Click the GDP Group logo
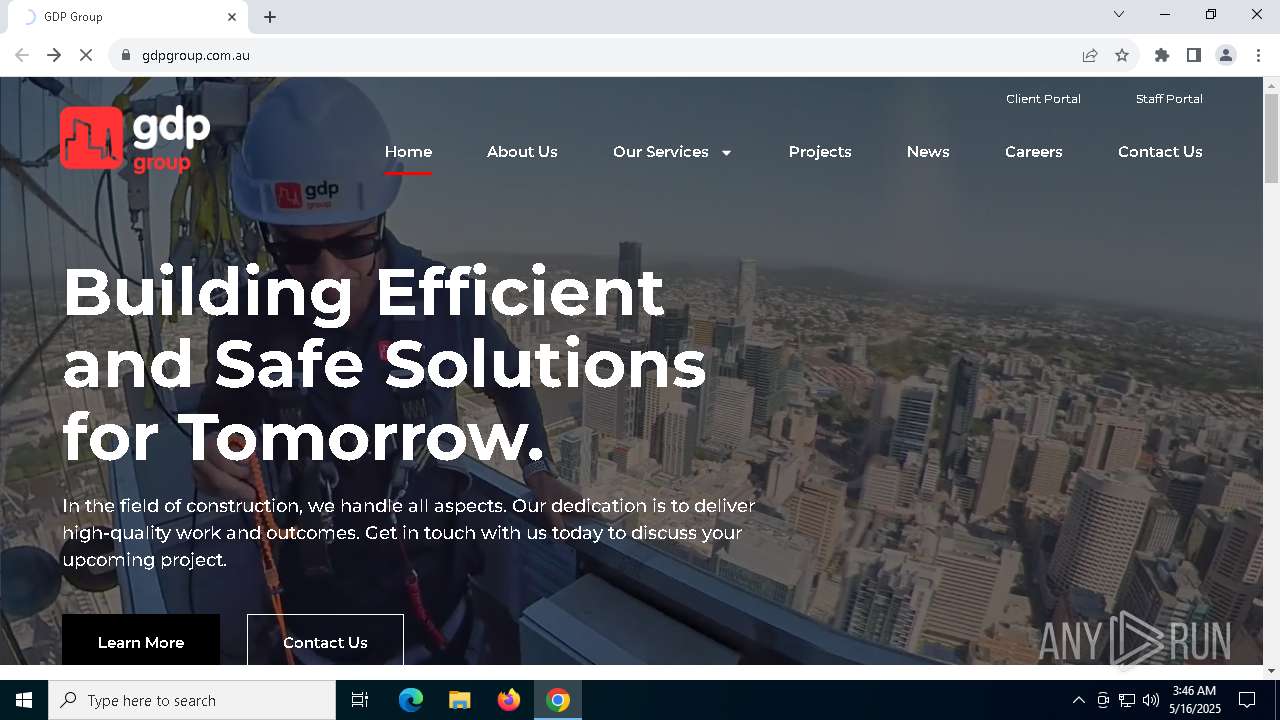The height and width of the screenshot is (720, 1280). click(135, 139)
